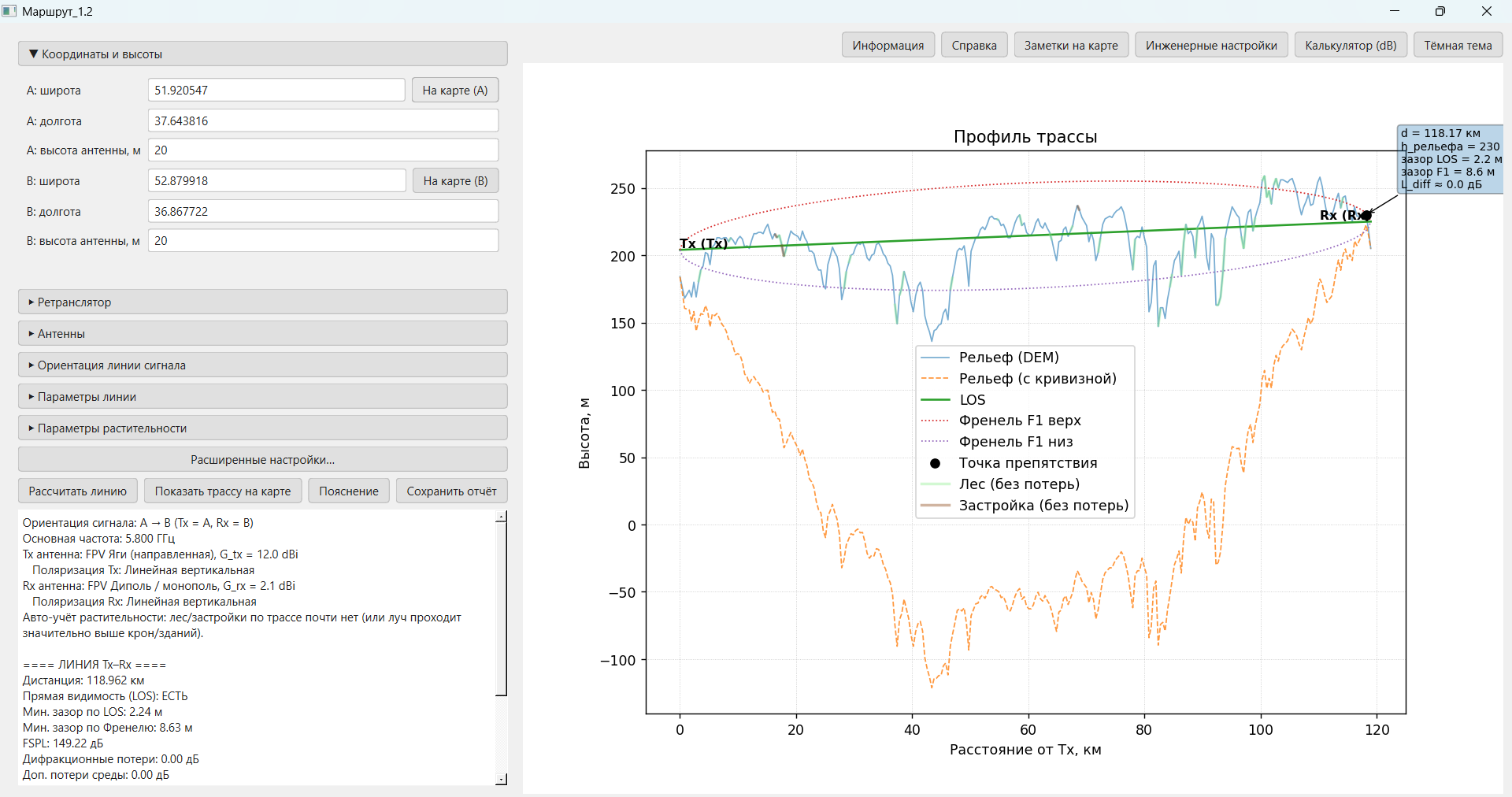Save report with Сохранить отчёт
The width and height of the screenshot is (1512, 797).
[451, 491]
